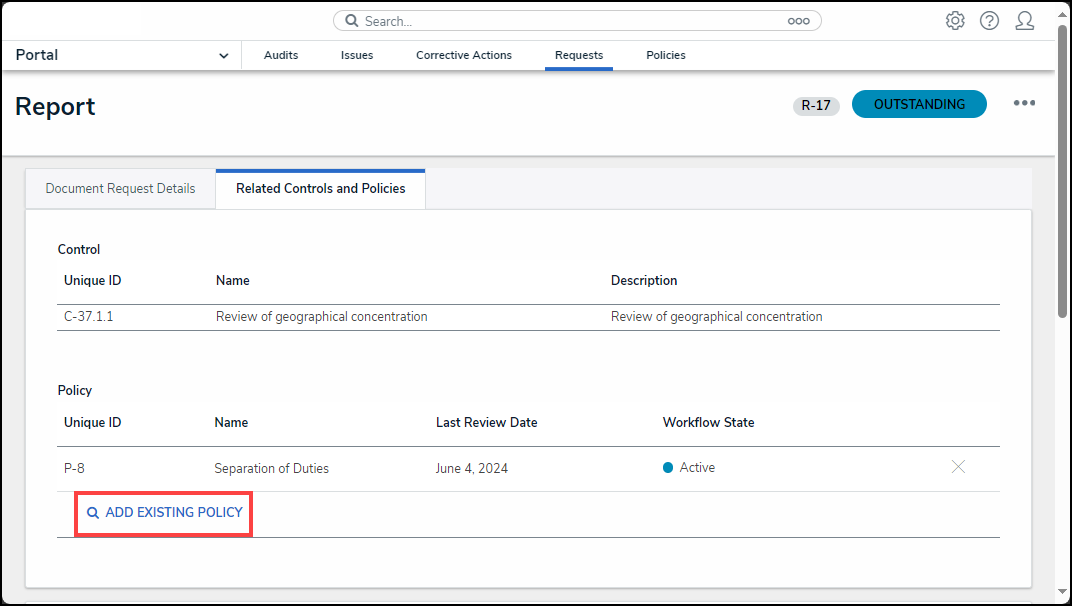Go to Corrective Actions
This screenshot has width=1072, height=606.
pyautogui.click(x=464, y=56)
